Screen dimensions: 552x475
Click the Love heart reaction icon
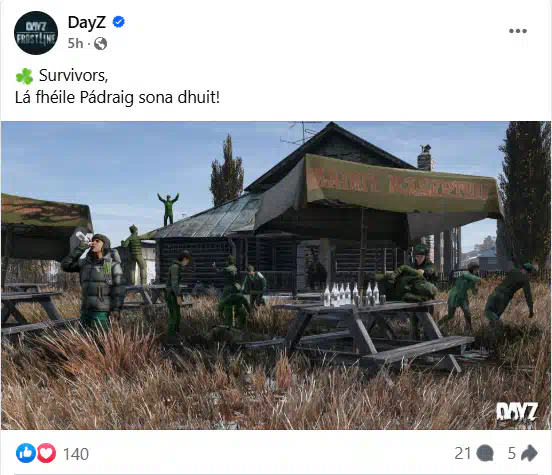tap(46, 453)
